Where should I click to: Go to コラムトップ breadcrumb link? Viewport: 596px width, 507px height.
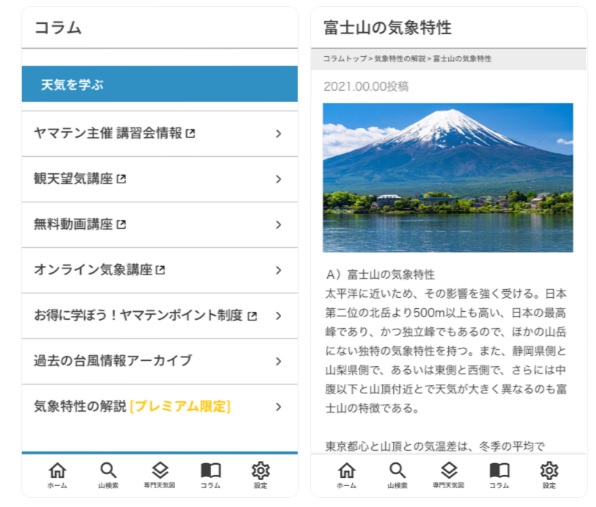(345, 59)
